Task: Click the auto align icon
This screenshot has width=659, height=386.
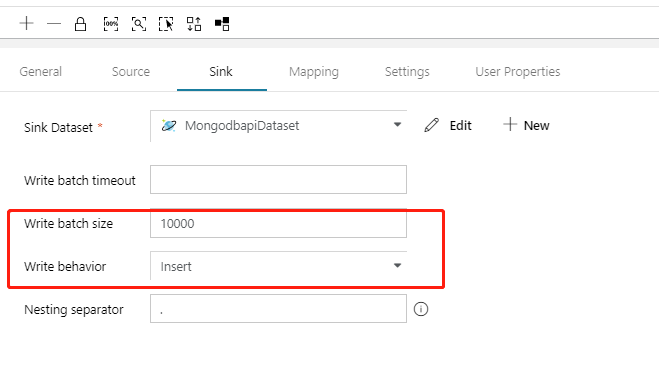Action: tap(194, 24)
